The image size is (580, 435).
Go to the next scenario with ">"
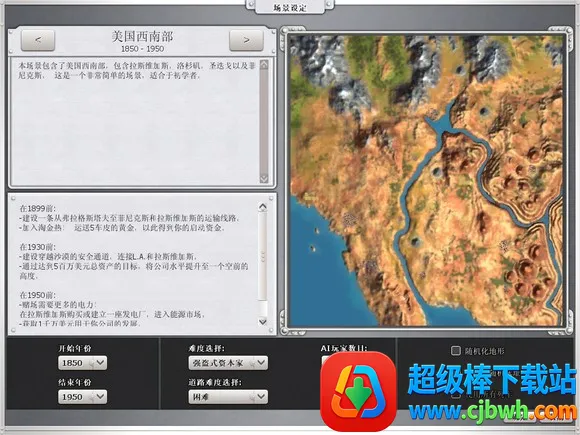246,40
